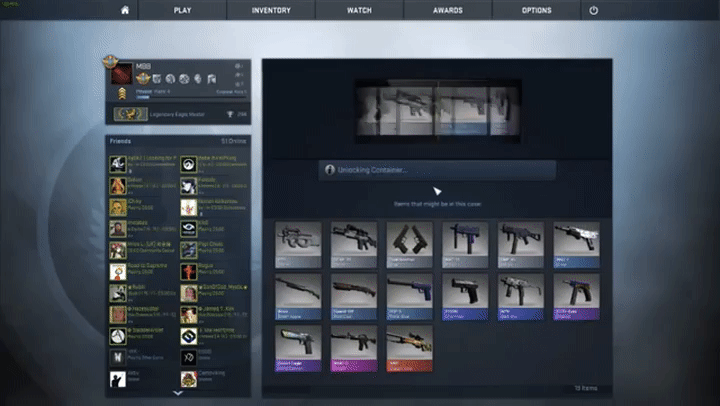The image size is (720, 406).
Task: Click the MBB player name
Action: point(143,66)
